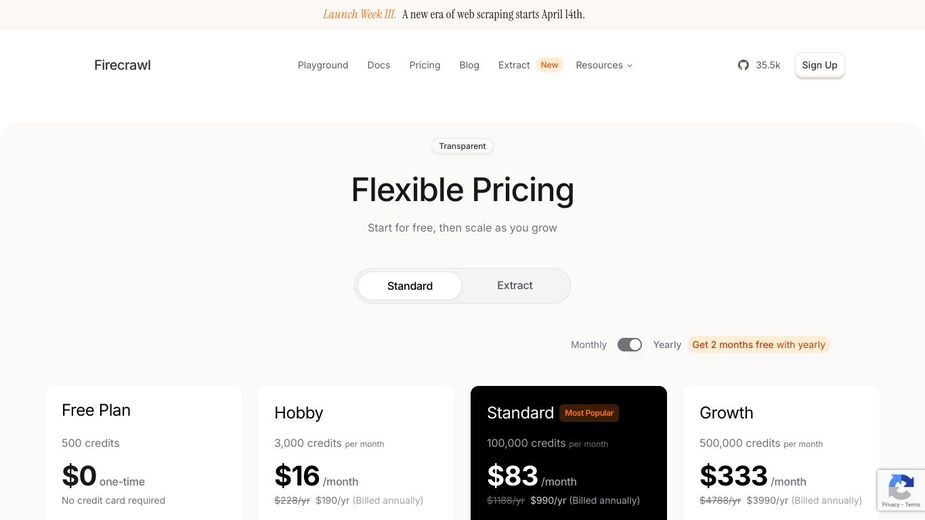Image resolution: width=925 pixels, height=520 pixels.
Task: Click the chevron next to Resources
Action: [x=629, y=66]
